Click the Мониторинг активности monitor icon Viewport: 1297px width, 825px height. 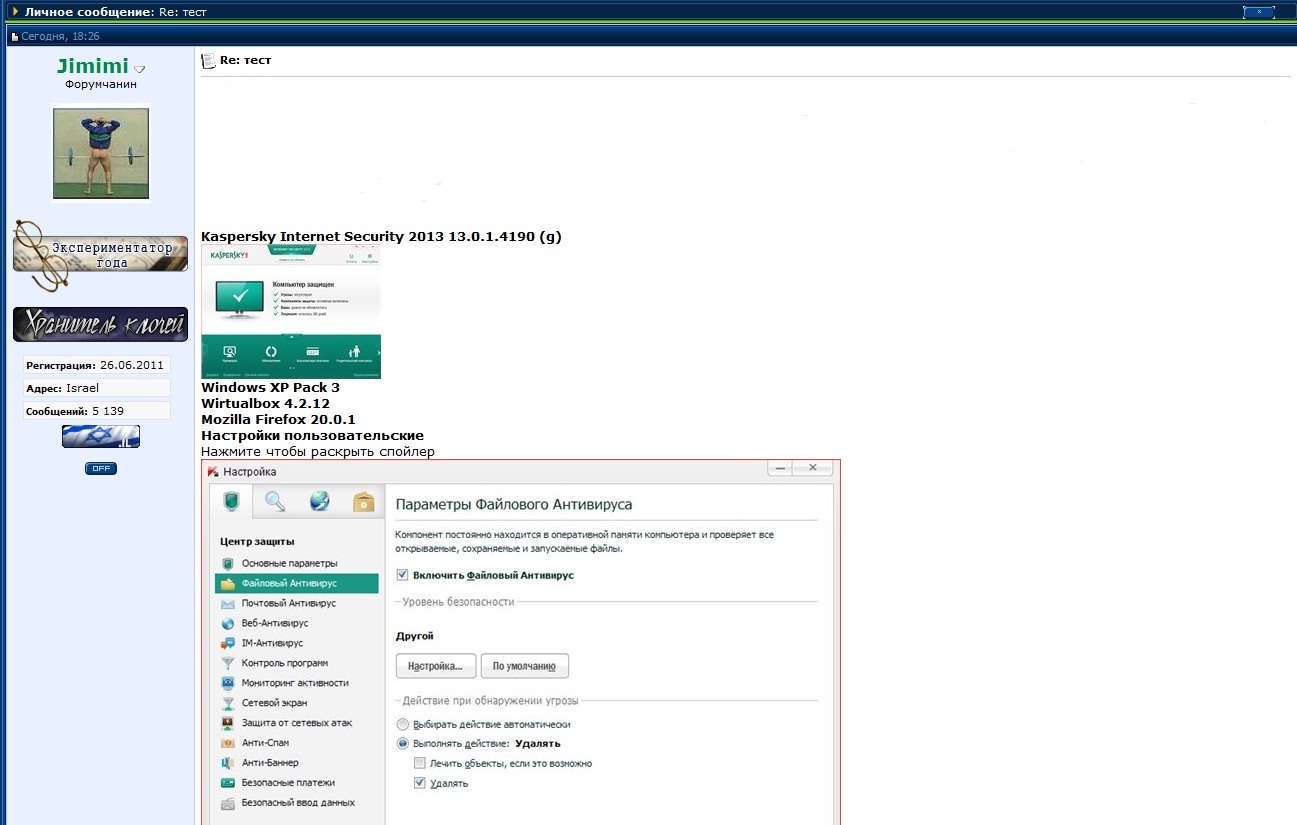[x=227, y=683]
